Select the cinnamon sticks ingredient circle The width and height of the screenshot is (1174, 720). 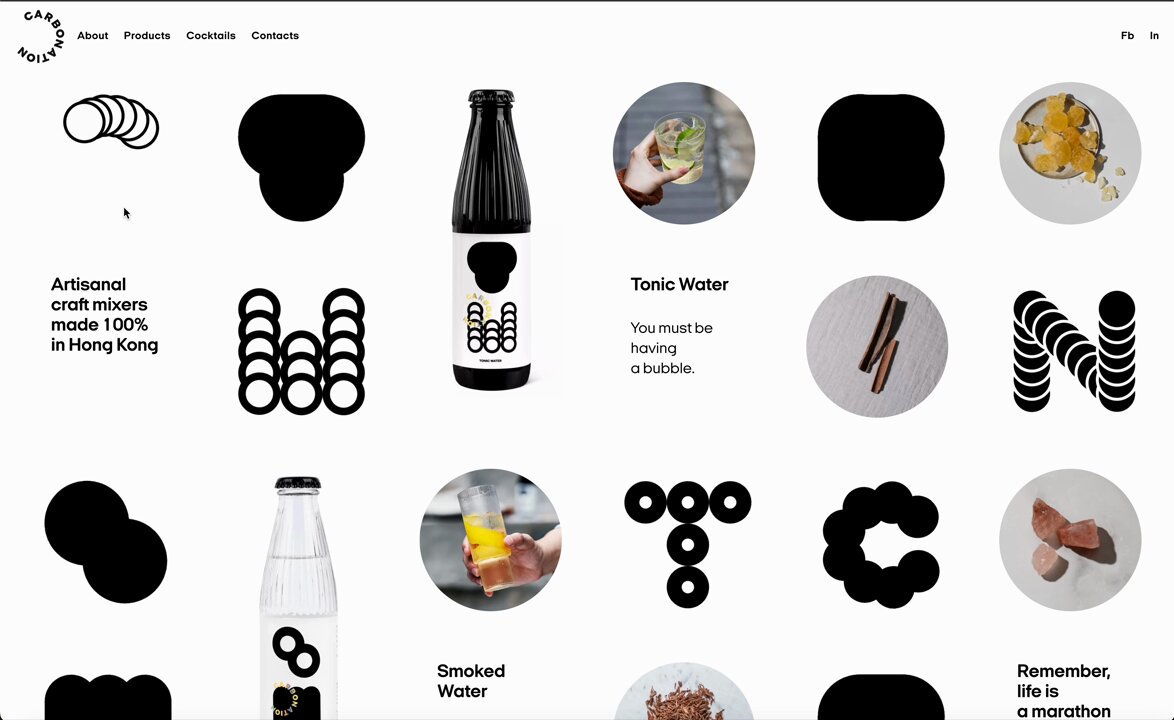click(x=877, y=347)
